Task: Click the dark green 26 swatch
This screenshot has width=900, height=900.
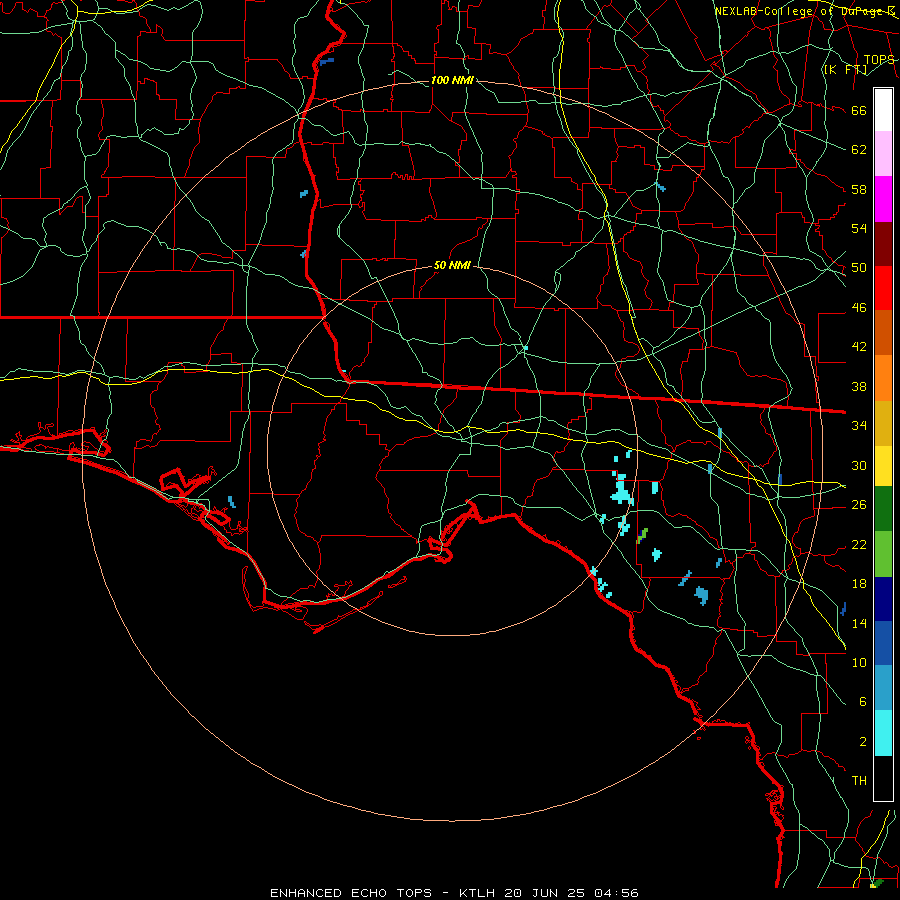Action: pos(883,509)
